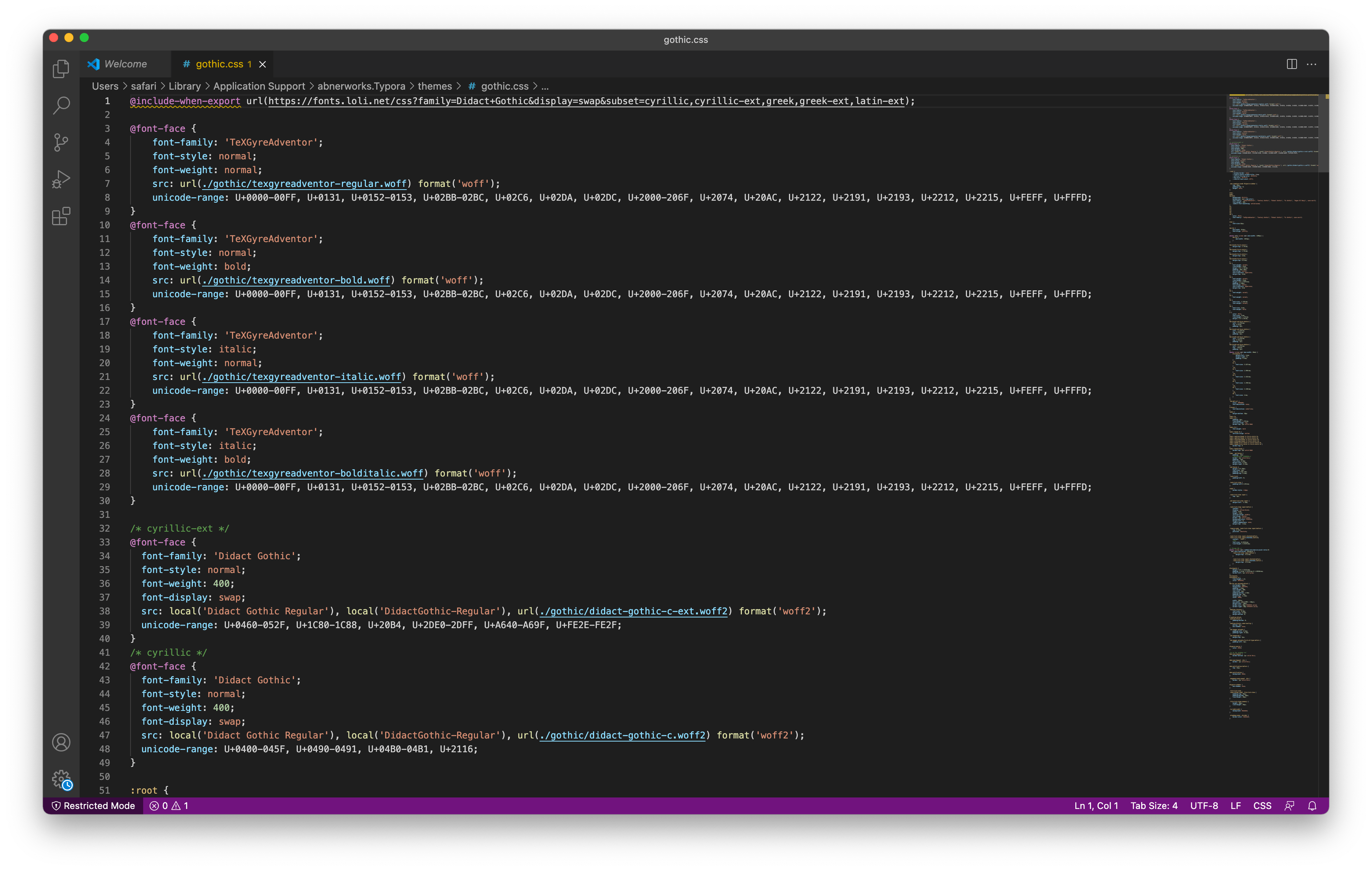Click 'TeXGyreAdventor' string on line 4
The image size is (1372, 871).
click(271, 142)
